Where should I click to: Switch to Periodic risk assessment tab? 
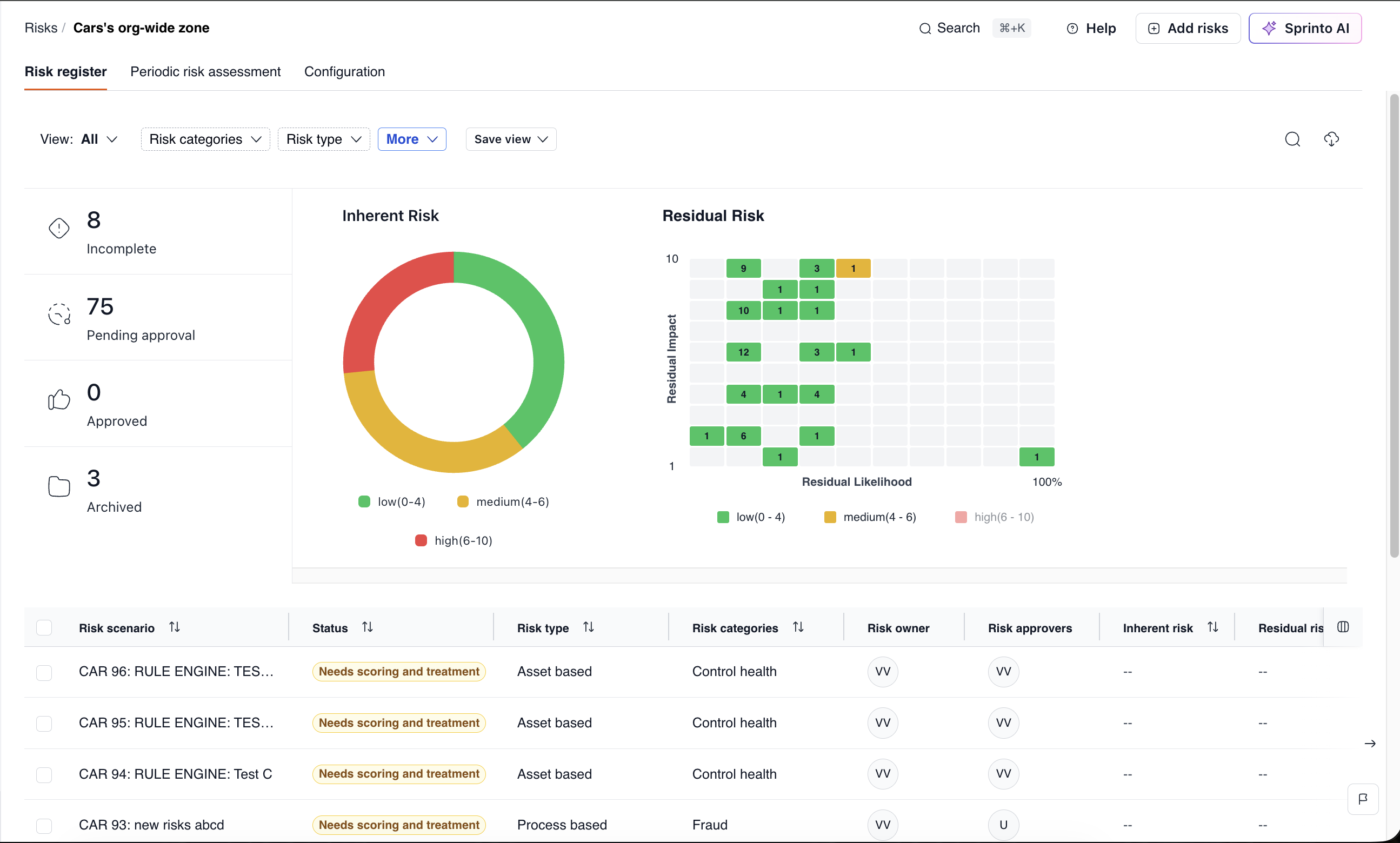[205, 71]
